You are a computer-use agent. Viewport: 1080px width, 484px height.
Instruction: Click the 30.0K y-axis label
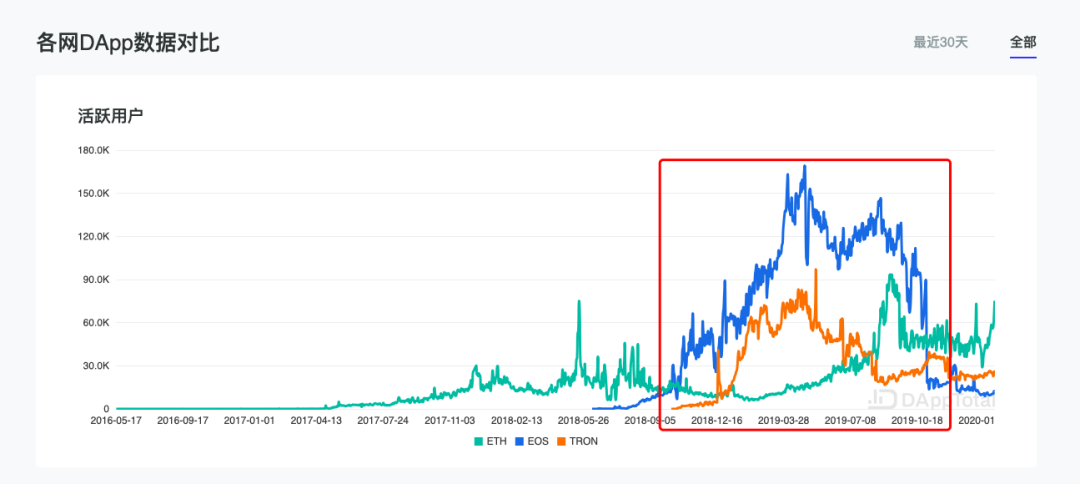pyautogui.click(x=96, y=366)
